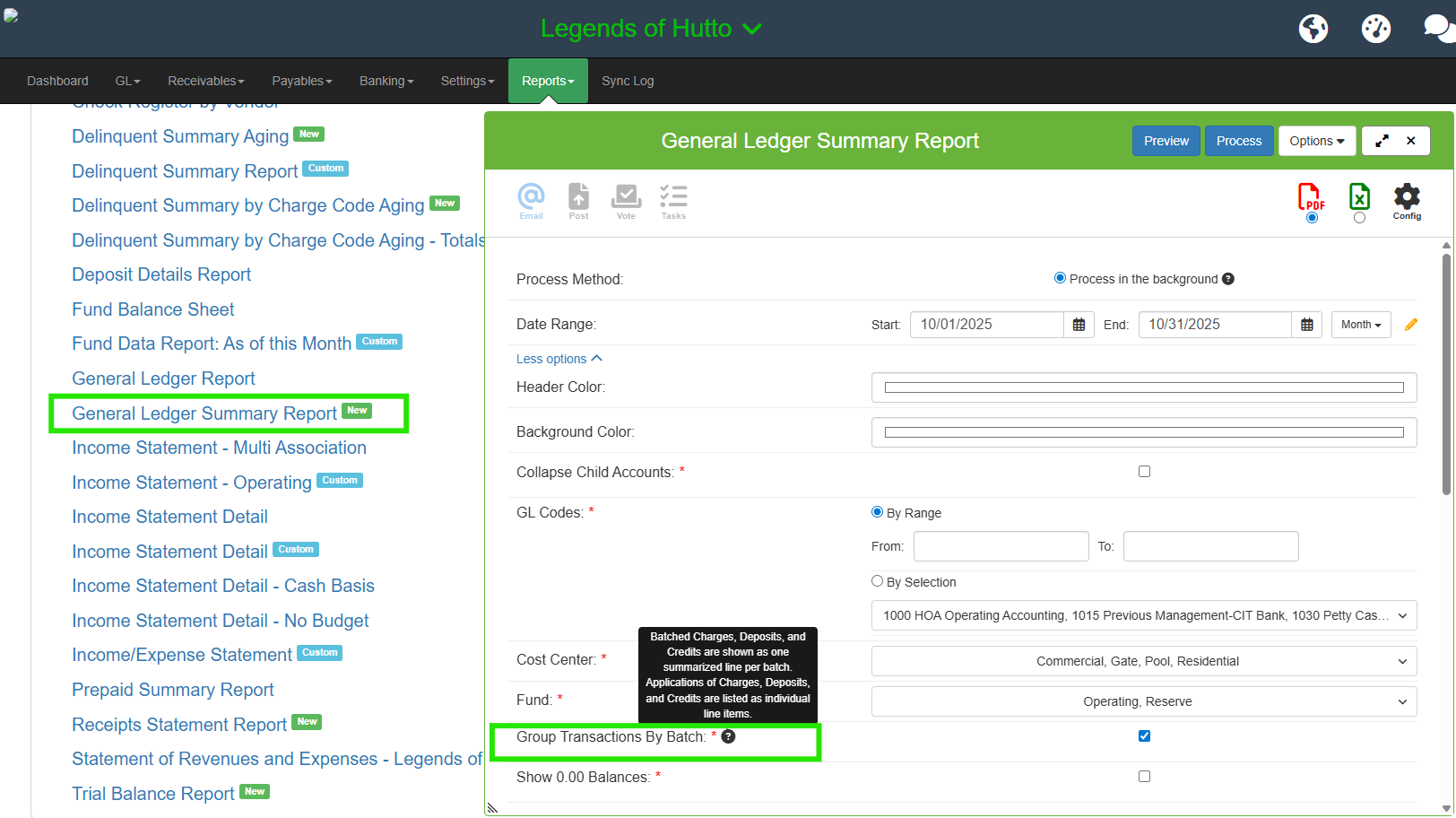Select the Excel output radio button
The height and width of the screenshot is (818, 1456).
tap(1359, 218)
